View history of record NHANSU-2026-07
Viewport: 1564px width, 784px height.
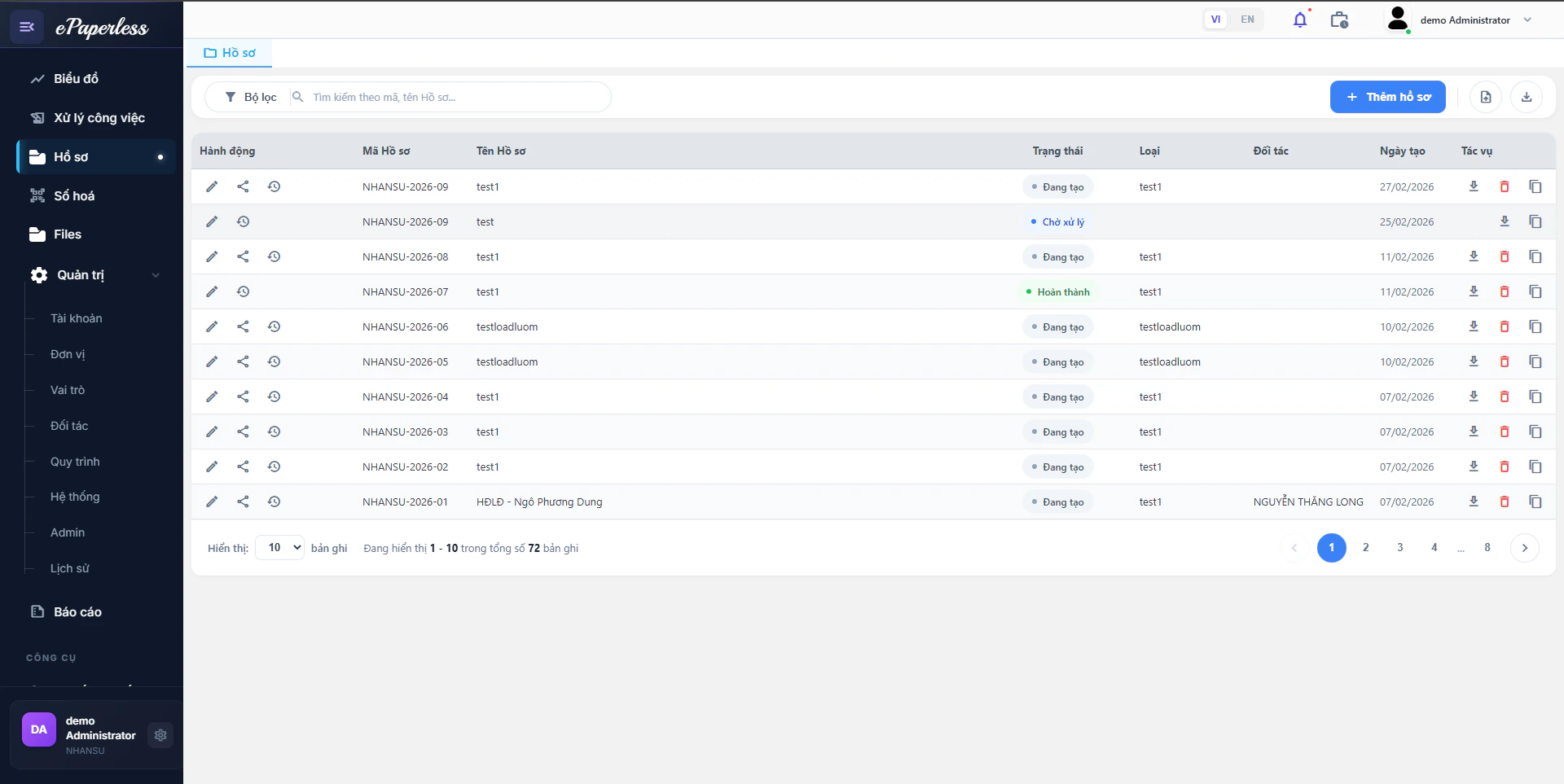click(x=243, y=291)
